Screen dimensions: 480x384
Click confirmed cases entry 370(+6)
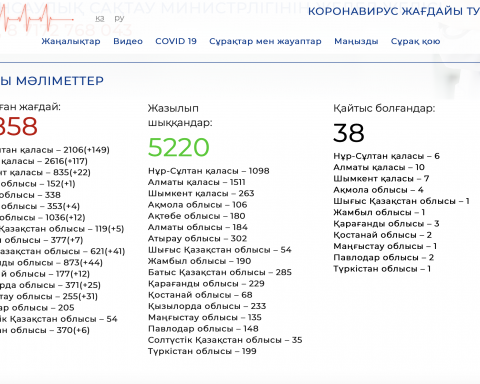point(73,330)
